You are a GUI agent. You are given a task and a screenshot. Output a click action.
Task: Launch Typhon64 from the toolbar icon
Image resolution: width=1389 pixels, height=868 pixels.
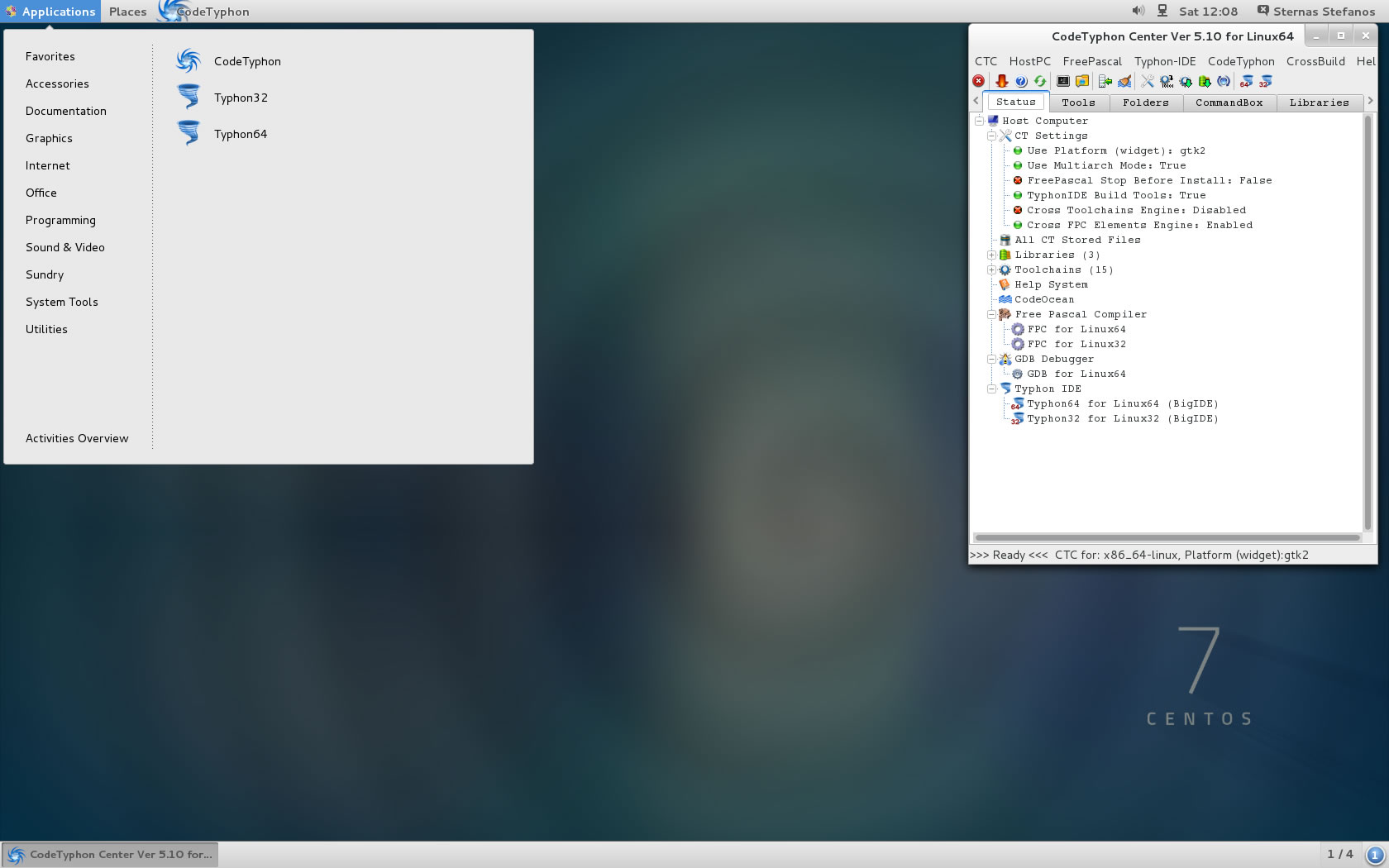pos(1246,81)
